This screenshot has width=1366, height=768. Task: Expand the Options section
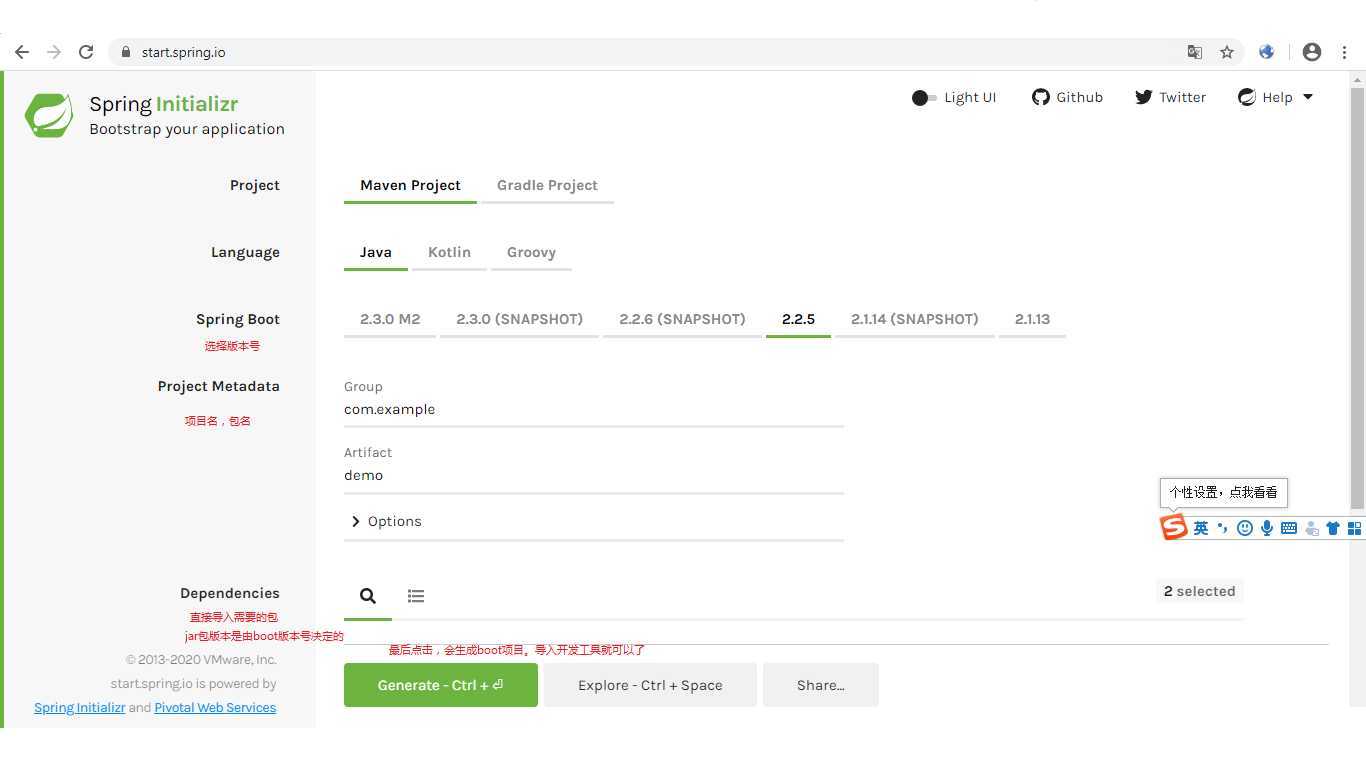387,521
